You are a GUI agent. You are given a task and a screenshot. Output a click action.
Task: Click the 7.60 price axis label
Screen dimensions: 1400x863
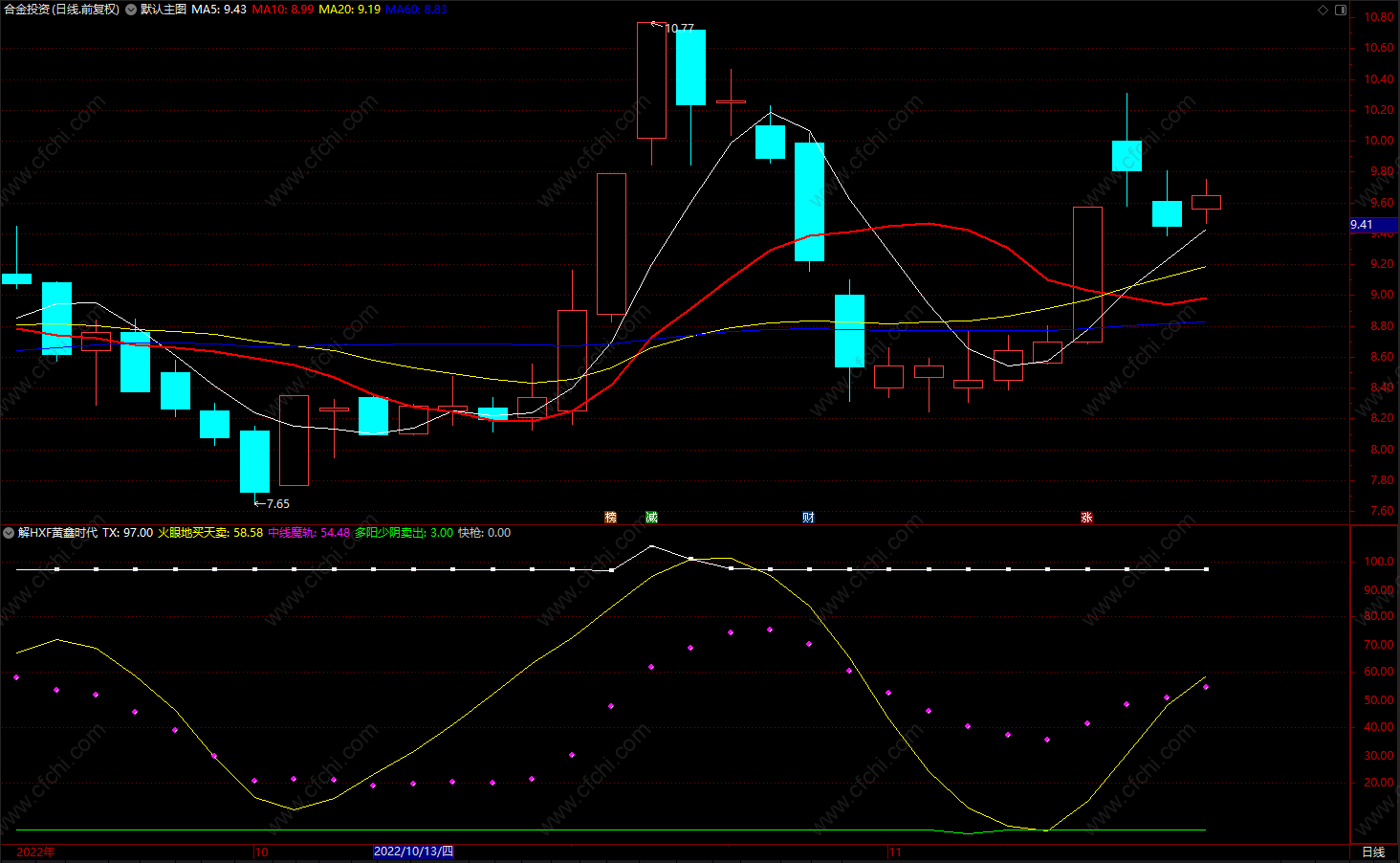pyautogui.click(x=1382, y=511)
